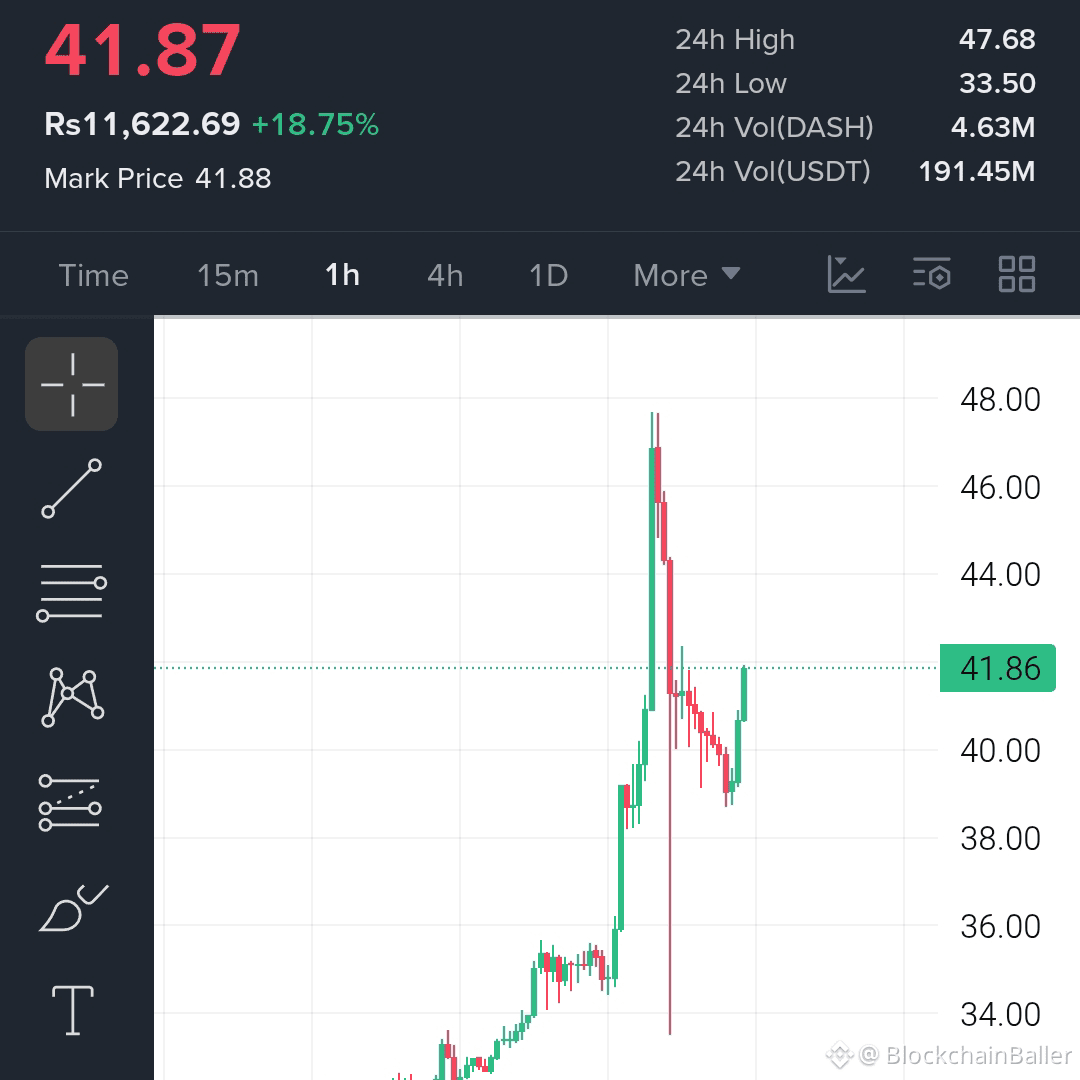This screenshot has width=1080, height=1080.
Task: Select the brush drawing tool
Action: pyautogui.click(x=73, y=908)
